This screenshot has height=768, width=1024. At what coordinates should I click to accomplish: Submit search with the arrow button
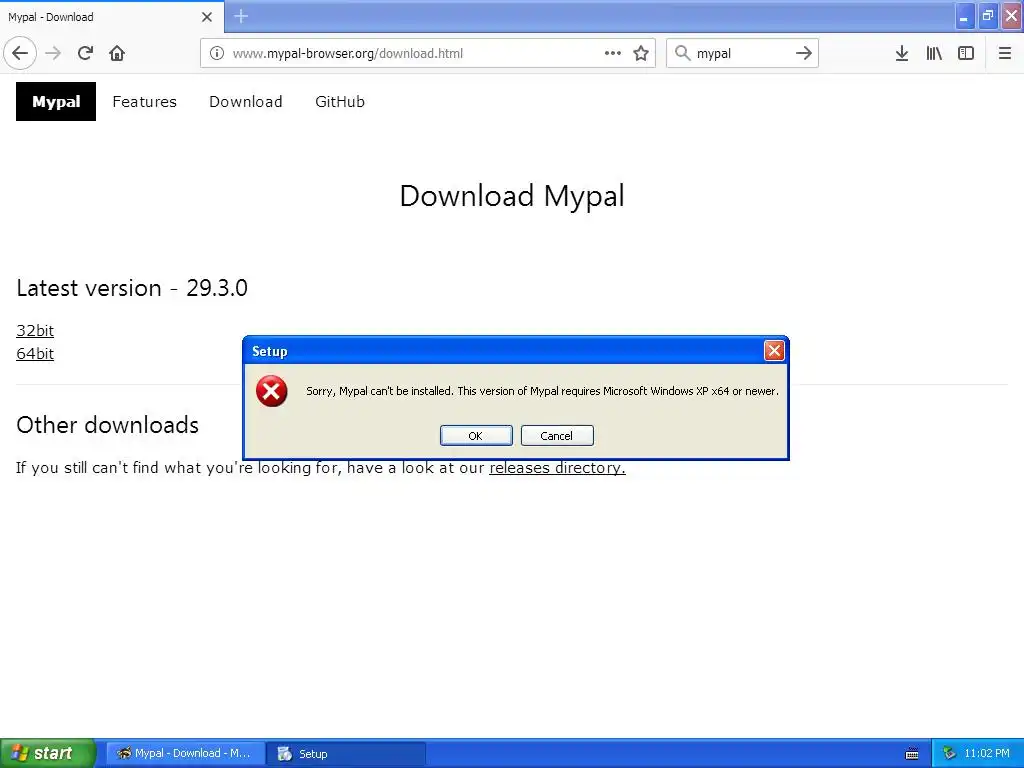tap(804, 53)
